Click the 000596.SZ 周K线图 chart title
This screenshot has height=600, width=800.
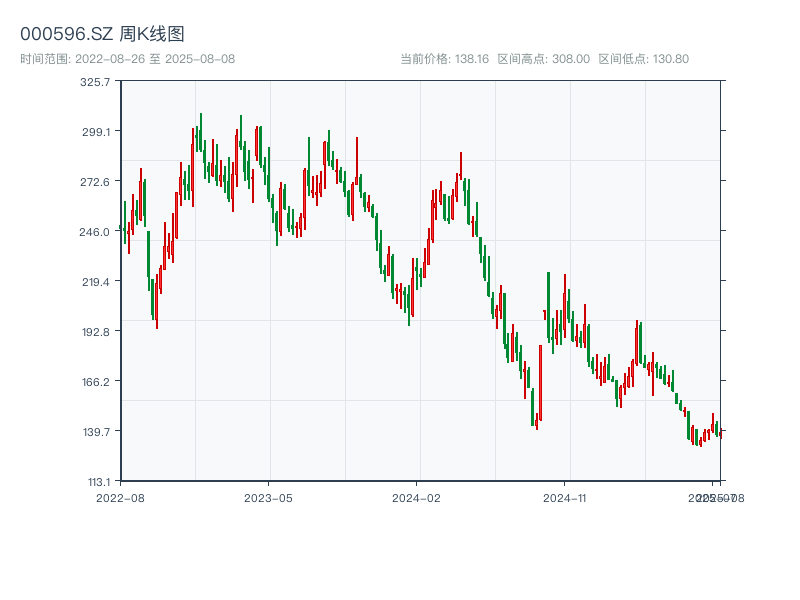point(102,34)
